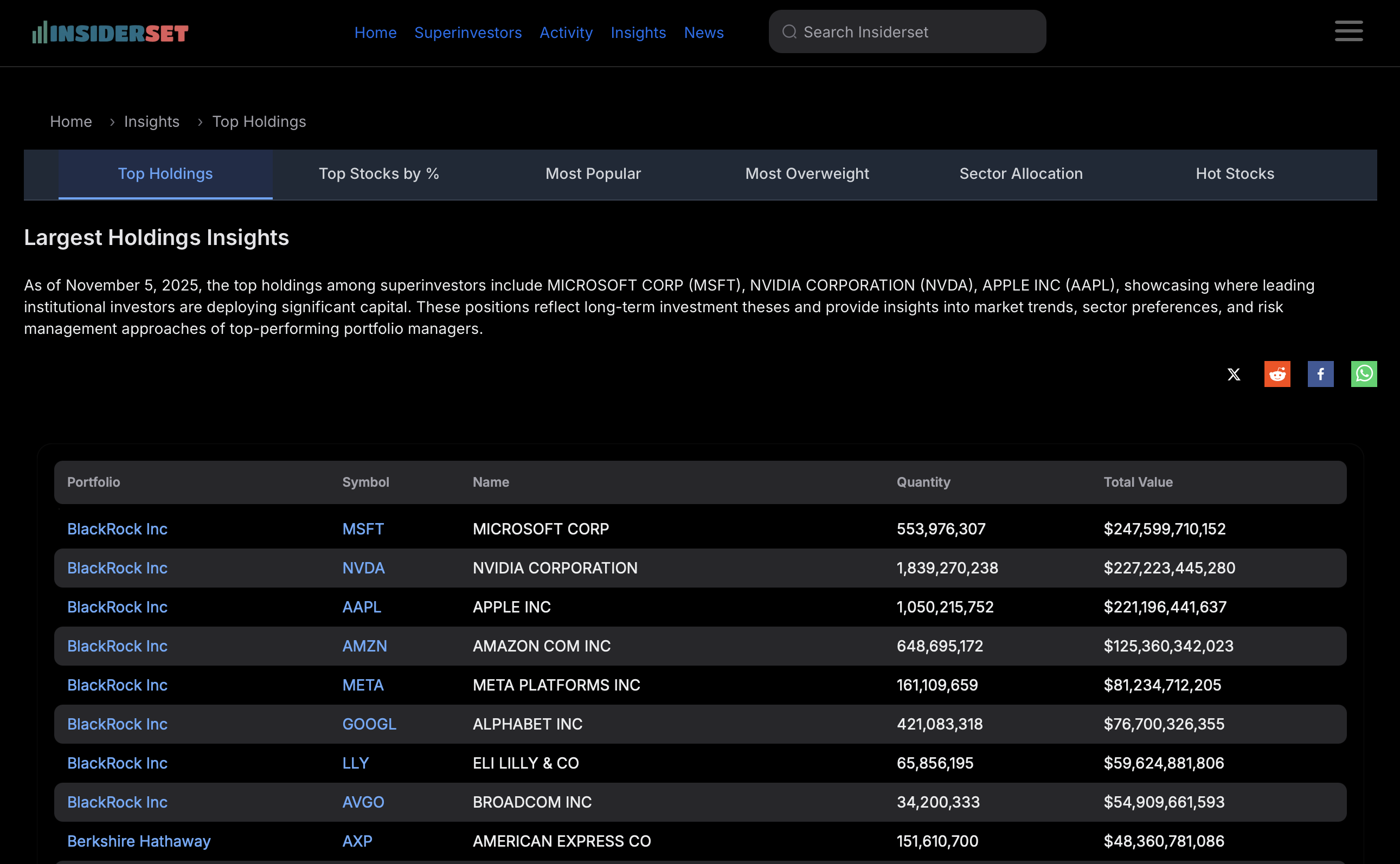Click the Insights breadcrumb link
The height and width of the screenshot is (864, 1400).
(151, 121)
